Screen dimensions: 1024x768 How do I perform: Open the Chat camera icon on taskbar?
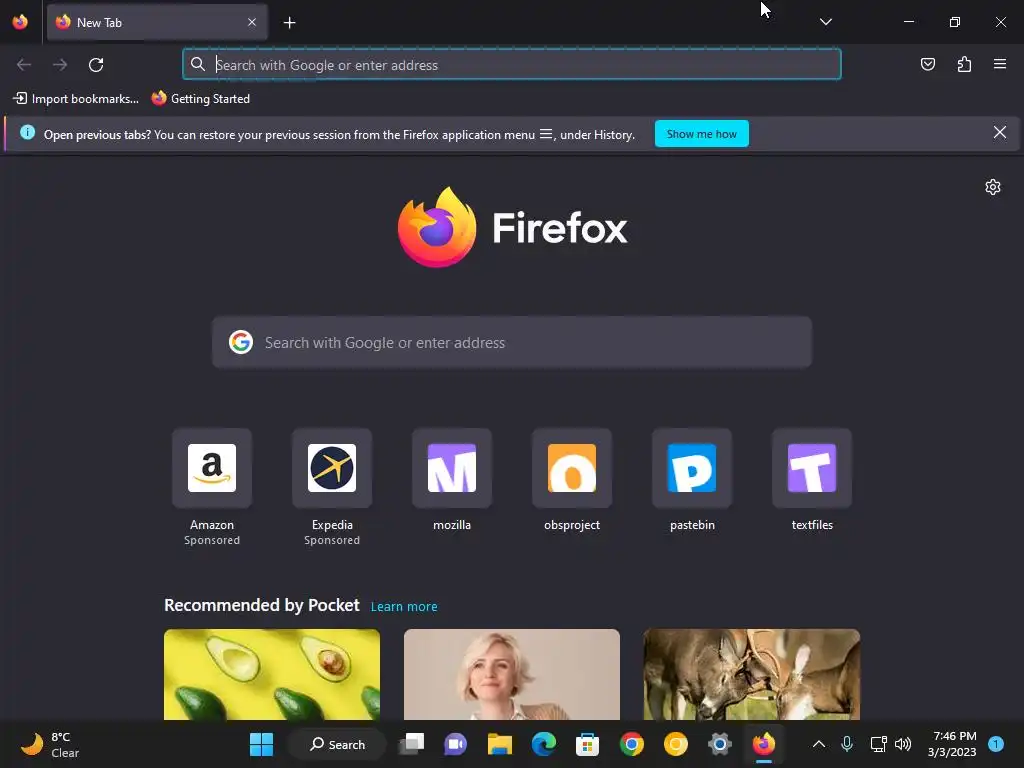click(x=456, y=744)
